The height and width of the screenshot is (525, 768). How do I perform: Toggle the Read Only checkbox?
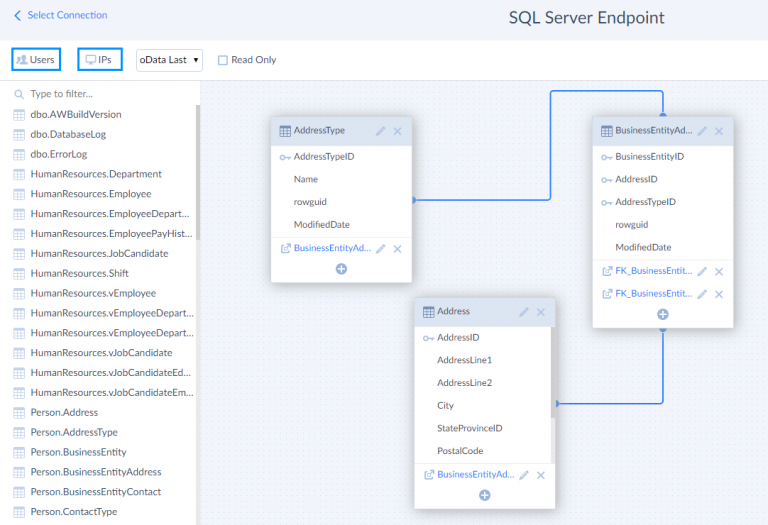coord(223,60)
